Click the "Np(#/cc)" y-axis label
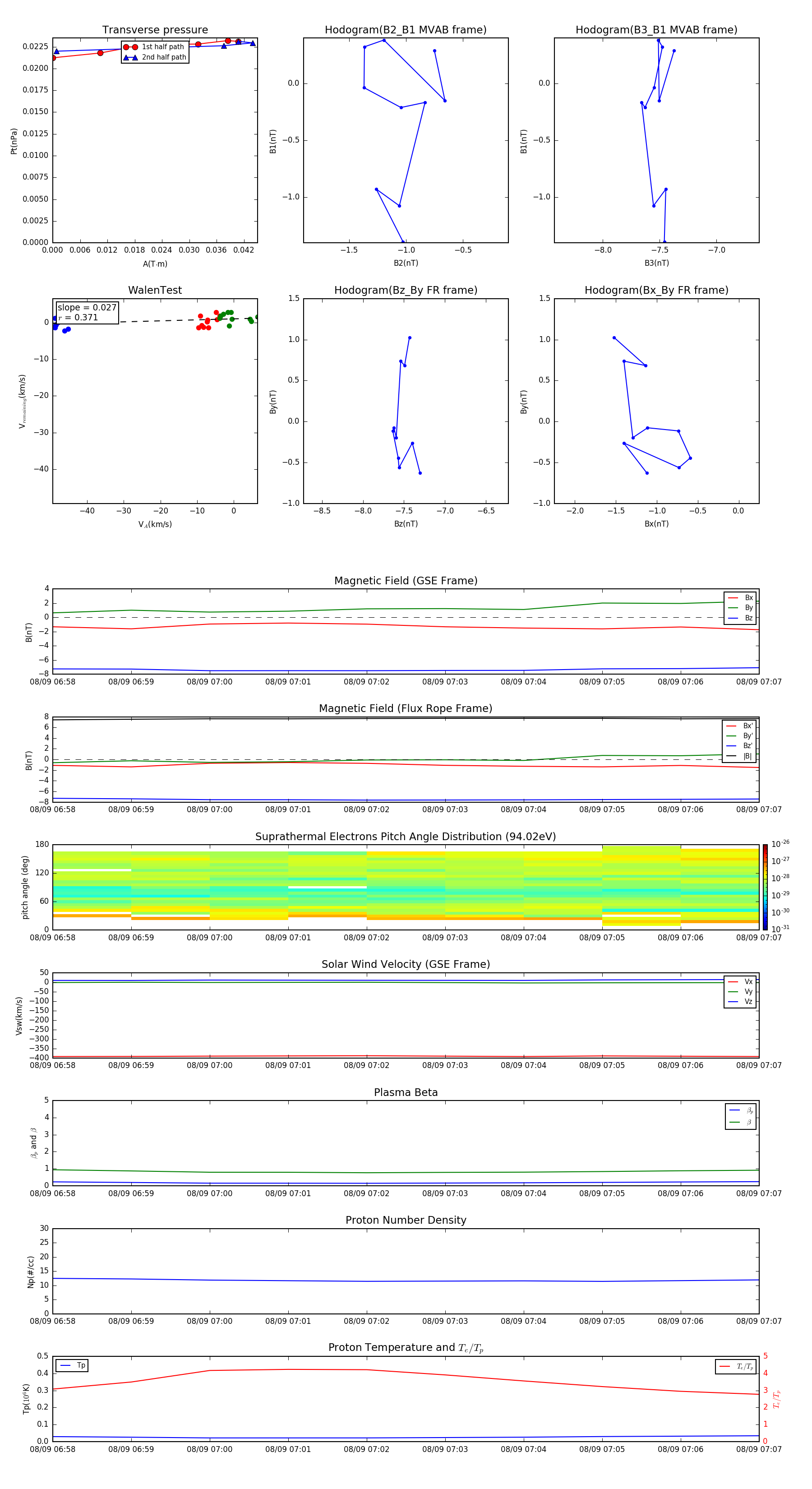 pyautogui.click(x=31, y=1271)
